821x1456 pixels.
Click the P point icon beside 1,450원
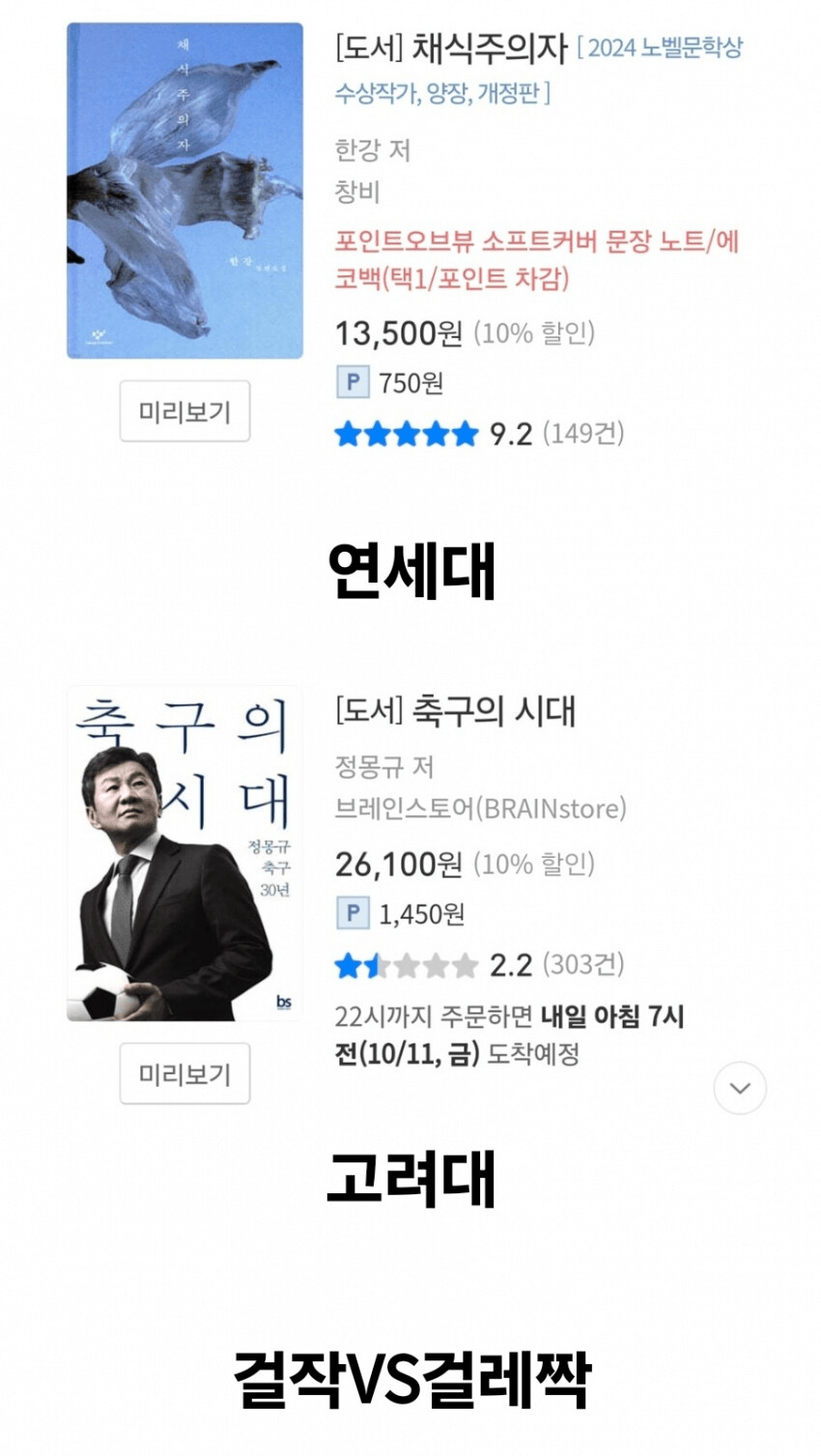tap(352, 913)
